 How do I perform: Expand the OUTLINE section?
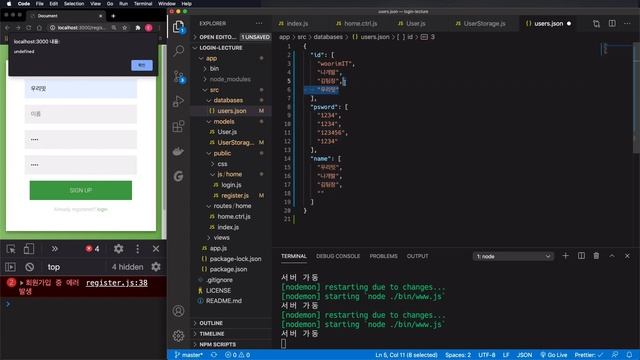(x=211, y=323)
